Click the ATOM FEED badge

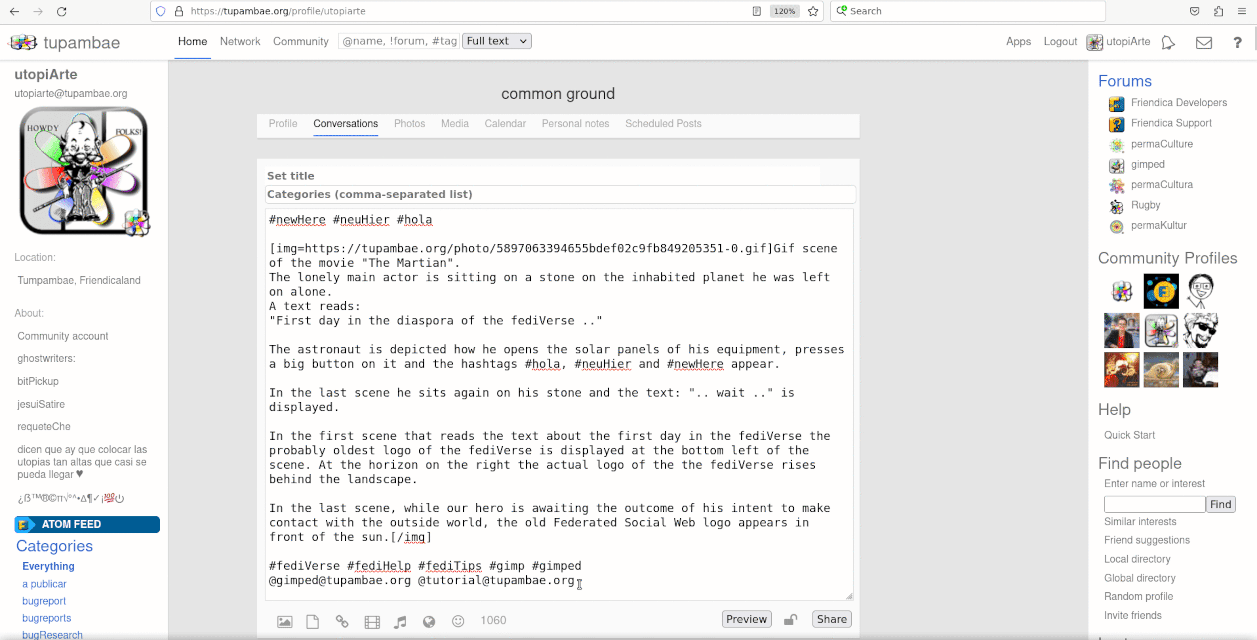tap(87, 524)
